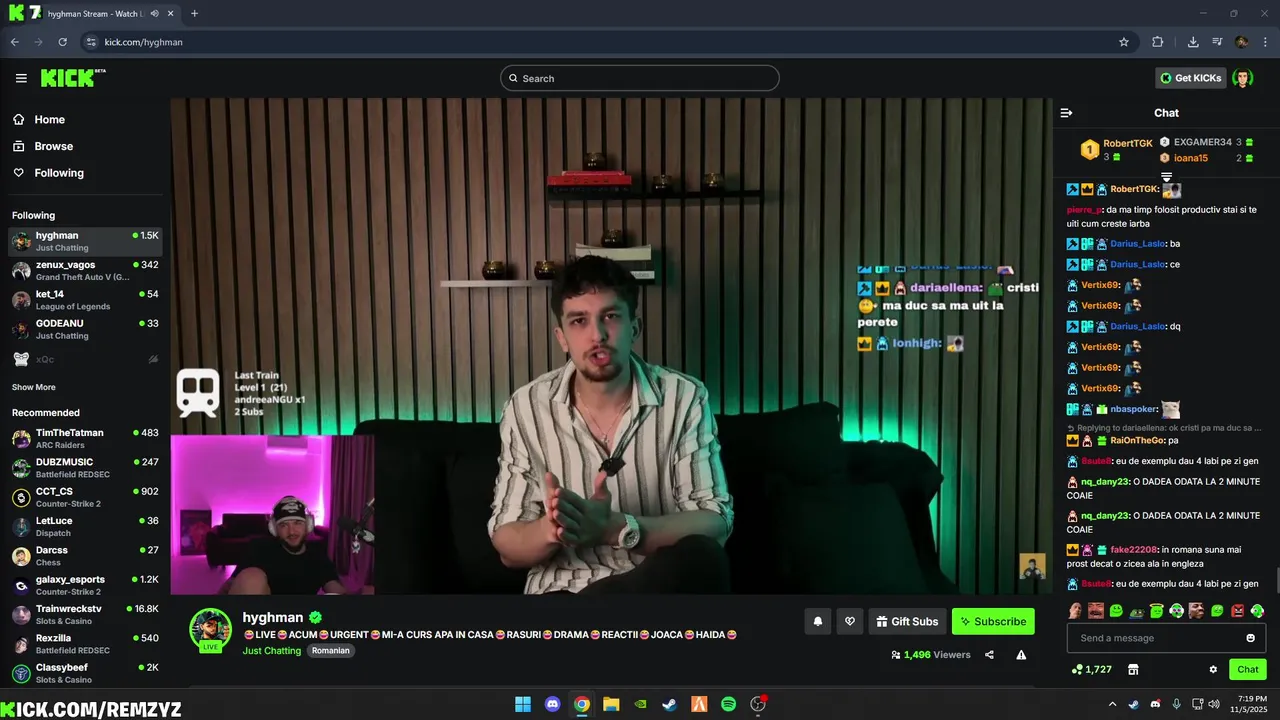Go back in Chrome browser

15,42
